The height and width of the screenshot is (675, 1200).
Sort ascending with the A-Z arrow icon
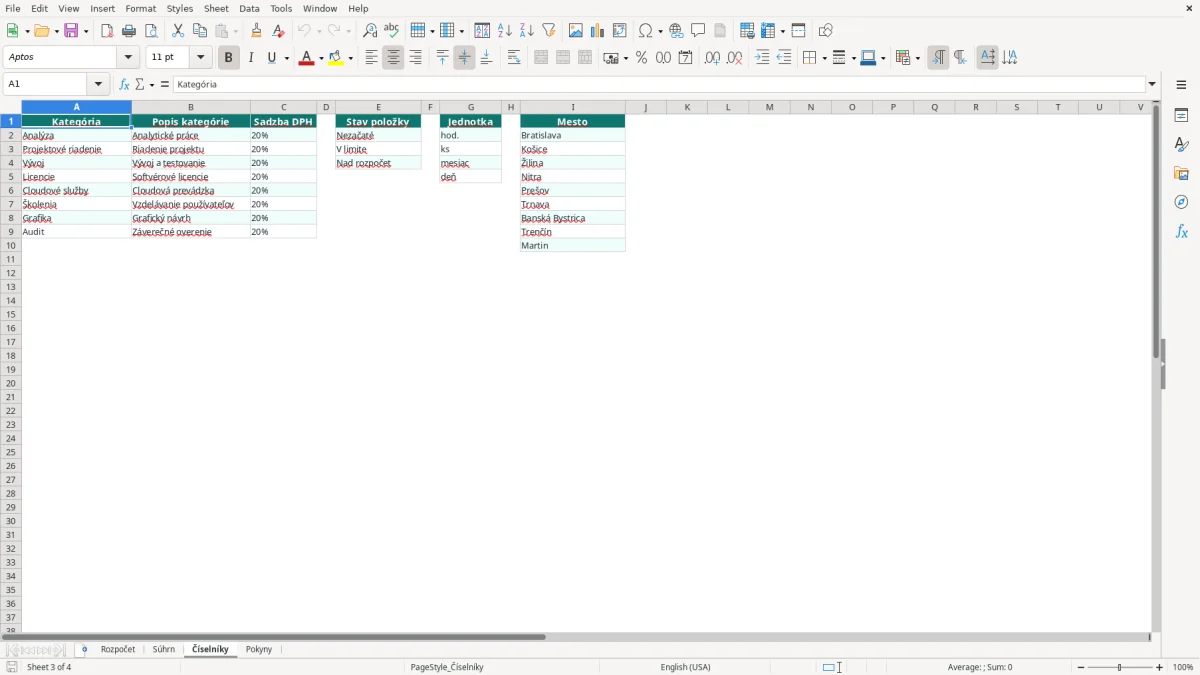click(x=505, y=31)
